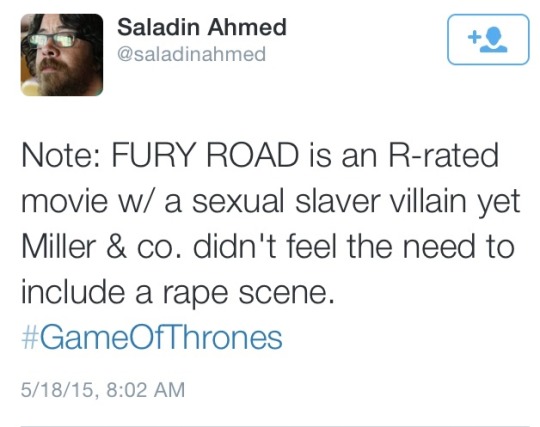Open the Saladin Ahmed display name link
The image size is (540, 427).
(202, 27)
